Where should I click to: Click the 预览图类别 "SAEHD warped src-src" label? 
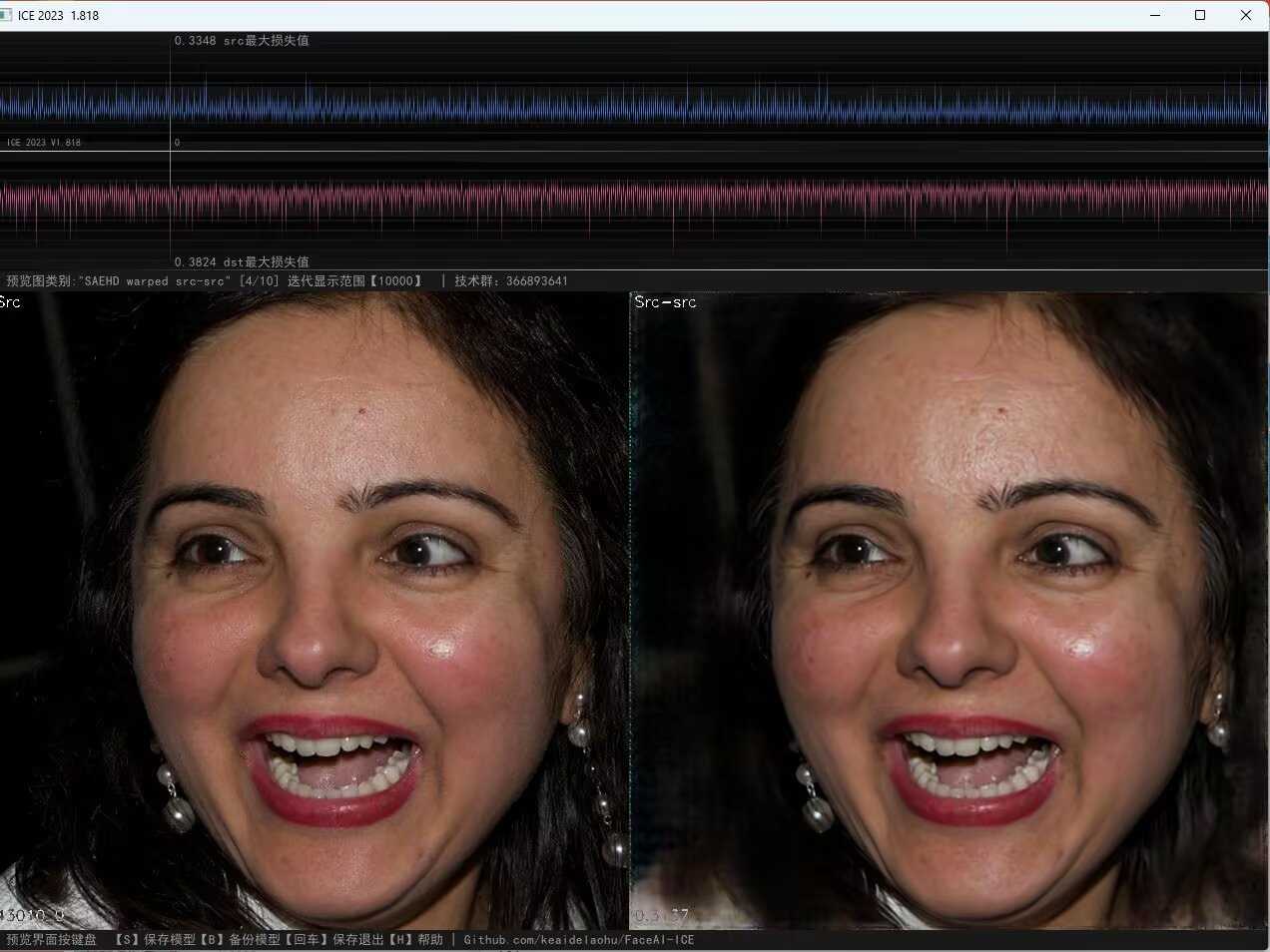click(x=118, y=281)
